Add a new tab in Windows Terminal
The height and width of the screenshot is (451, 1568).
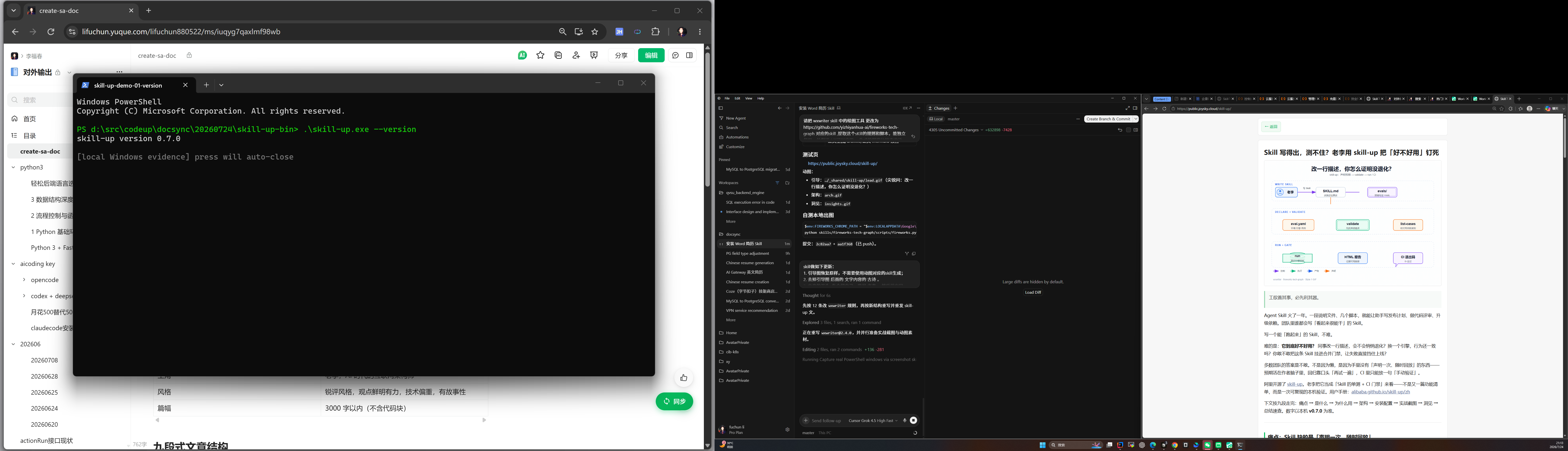click(x=206, y=85)
